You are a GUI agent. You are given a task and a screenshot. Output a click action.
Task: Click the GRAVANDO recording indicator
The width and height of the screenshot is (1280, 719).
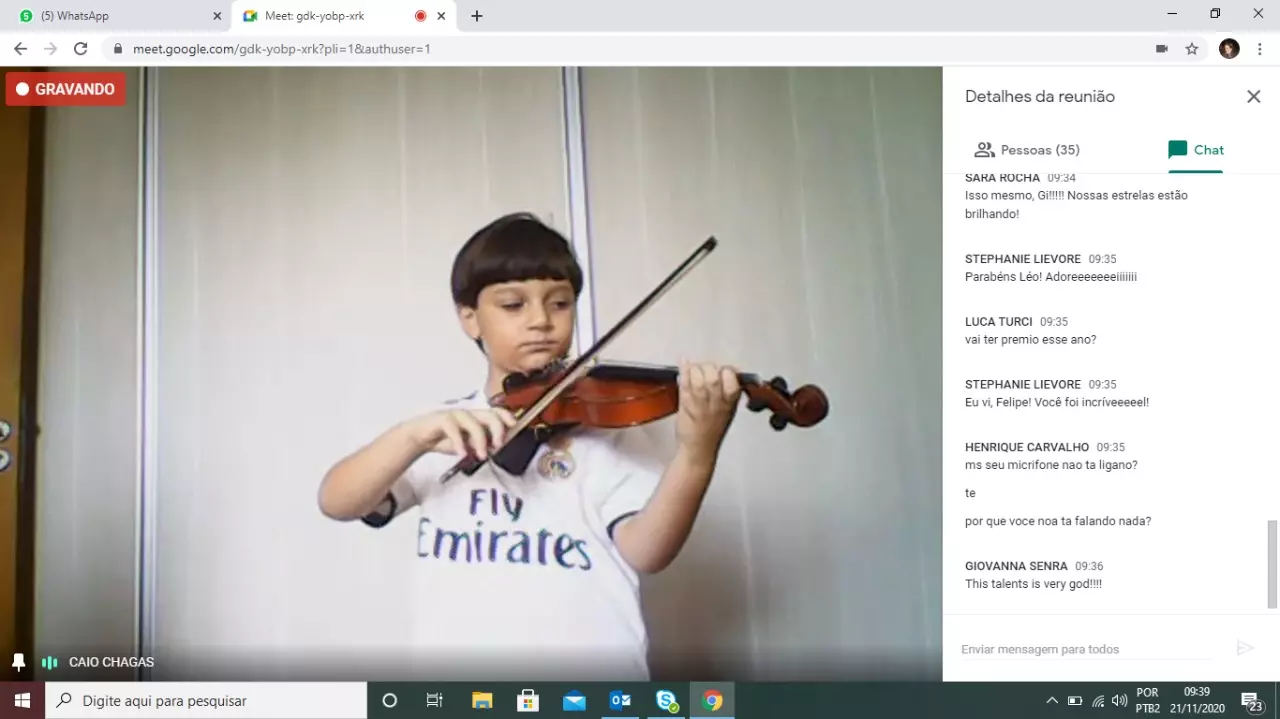tap(65, 89)
